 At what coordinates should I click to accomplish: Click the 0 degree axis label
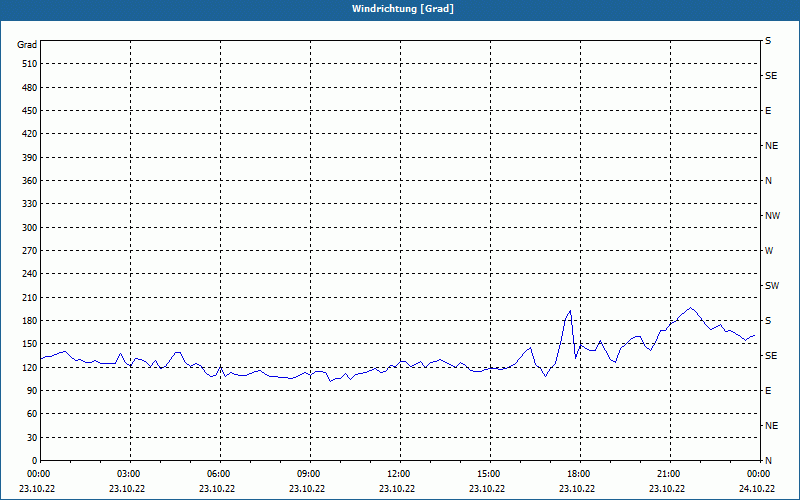[x=34, y=461]
